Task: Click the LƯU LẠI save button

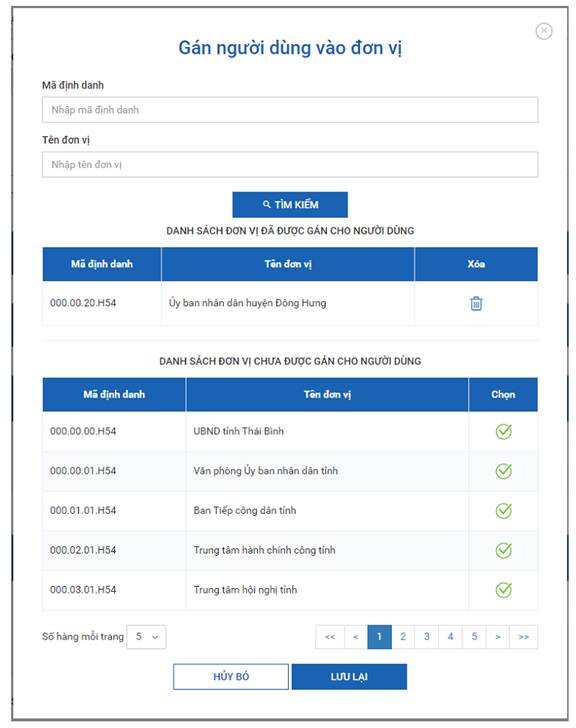Action: (x=349, y=676)
